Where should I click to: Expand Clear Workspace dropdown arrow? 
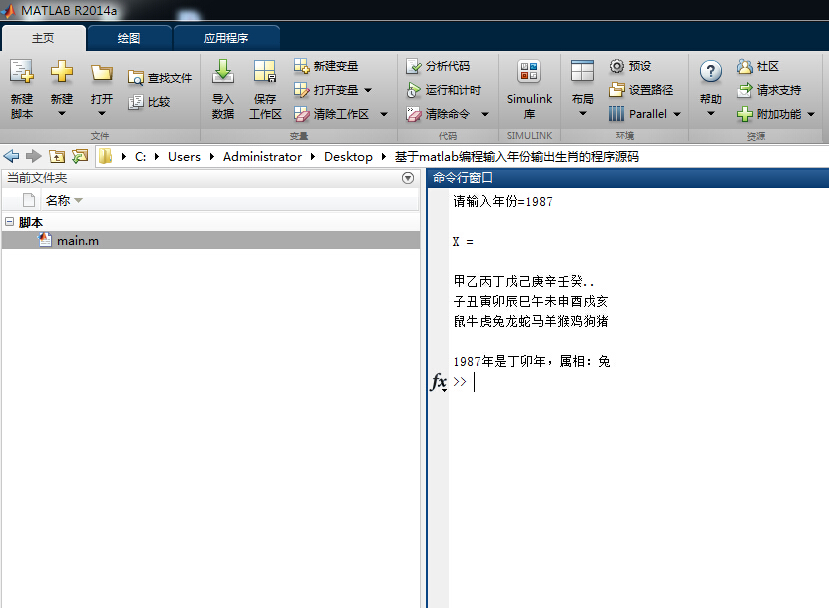[x=384, y=114]
